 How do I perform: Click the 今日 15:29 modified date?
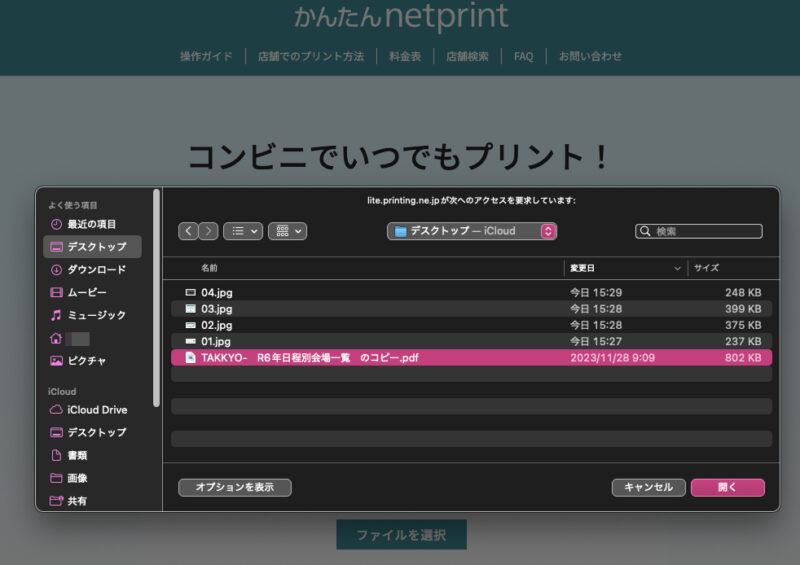click(x=596, y=292)
